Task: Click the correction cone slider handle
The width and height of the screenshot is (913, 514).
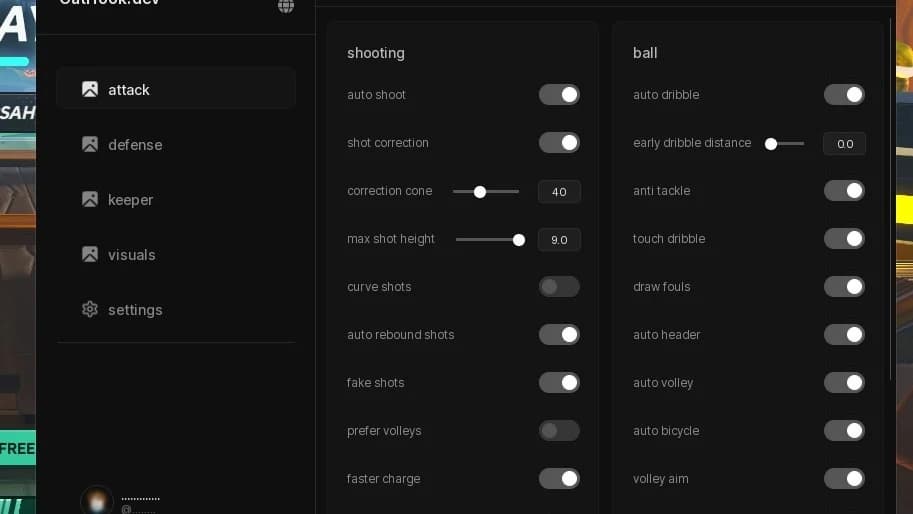Action: coord(480,192)
